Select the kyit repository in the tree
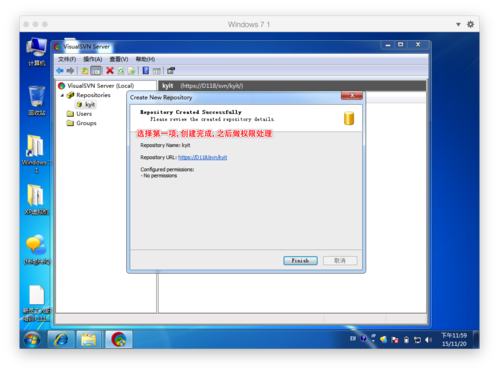The width and height of the screenshot is (499, 372). 86,105
